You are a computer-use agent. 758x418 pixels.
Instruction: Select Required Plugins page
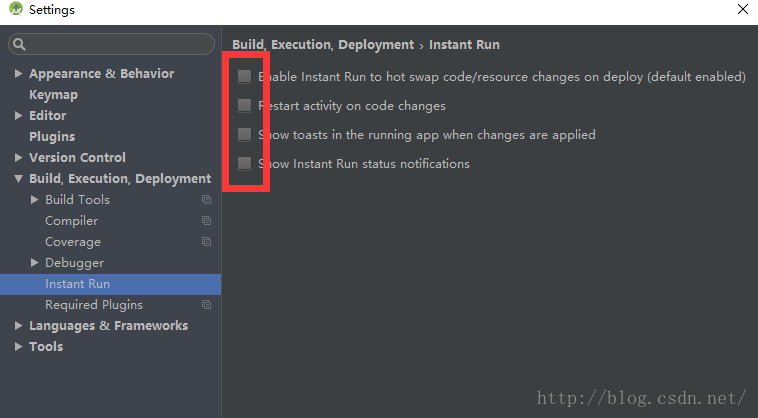[x=94, y=305]
